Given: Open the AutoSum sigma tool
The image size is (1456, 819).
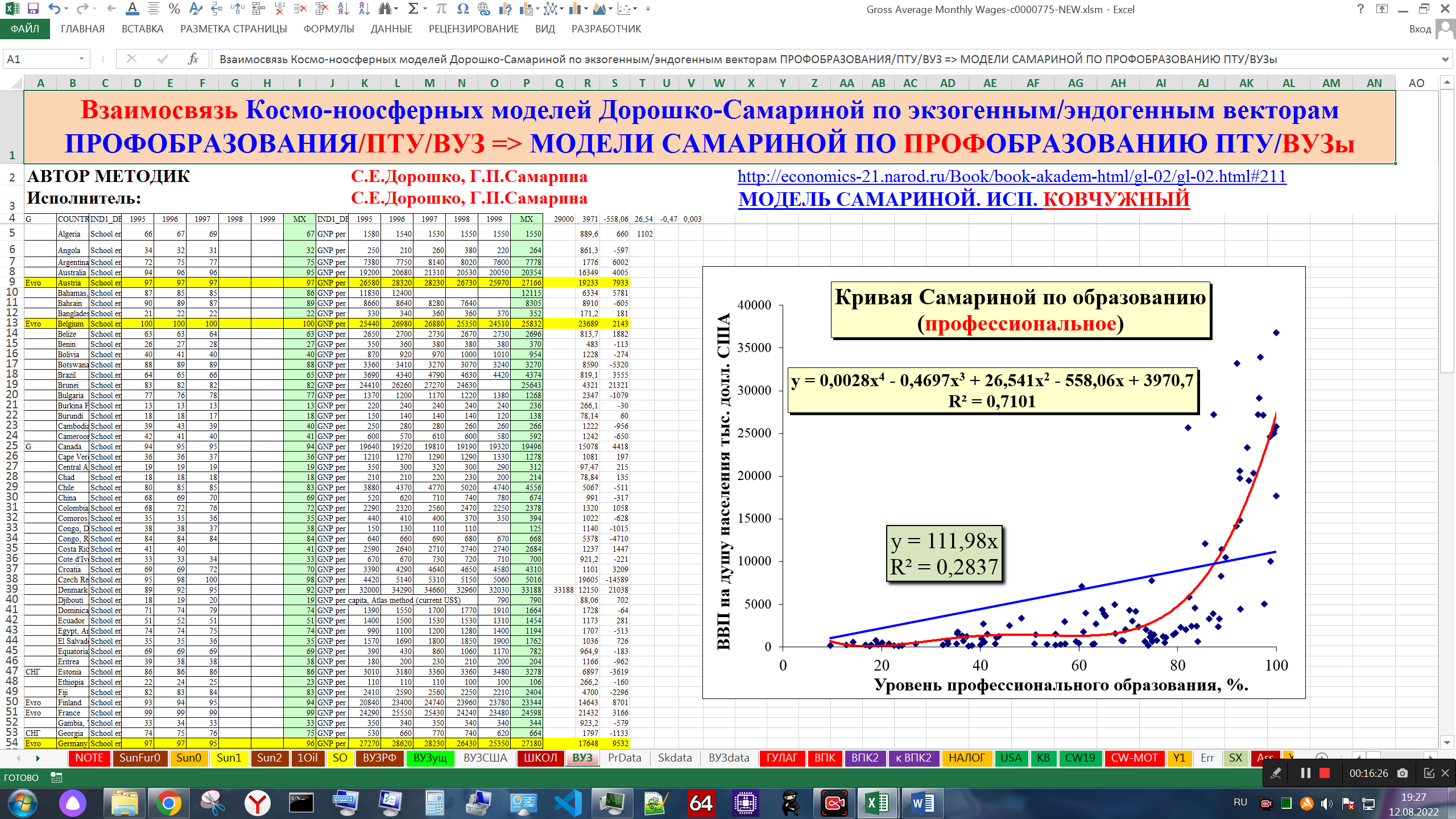Looking at the screenshot, I should [413, 9].
